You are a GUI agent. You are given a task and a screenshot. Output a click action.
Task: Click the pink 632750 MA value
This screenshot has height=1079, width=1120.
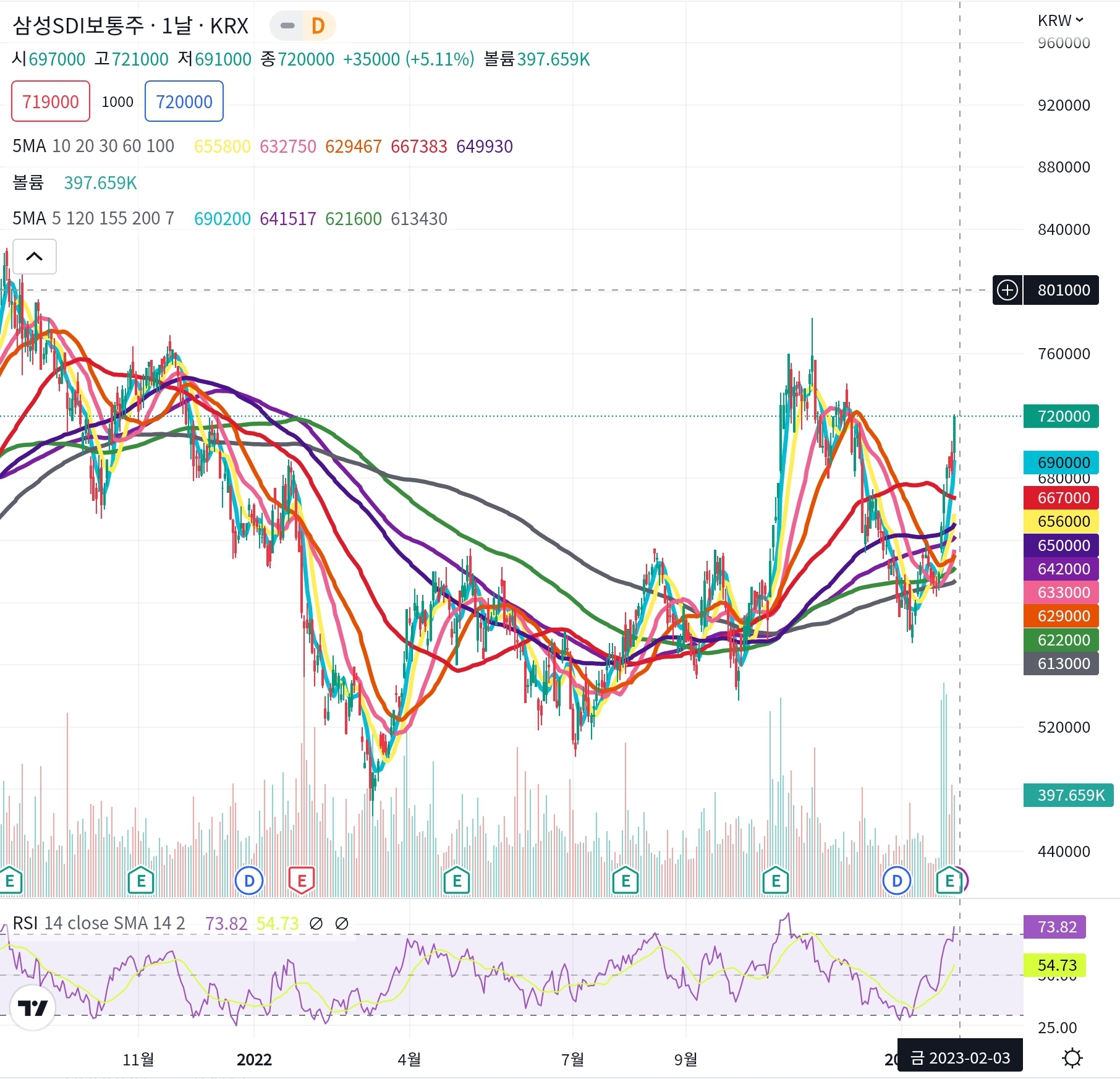(x=288, y=147)
